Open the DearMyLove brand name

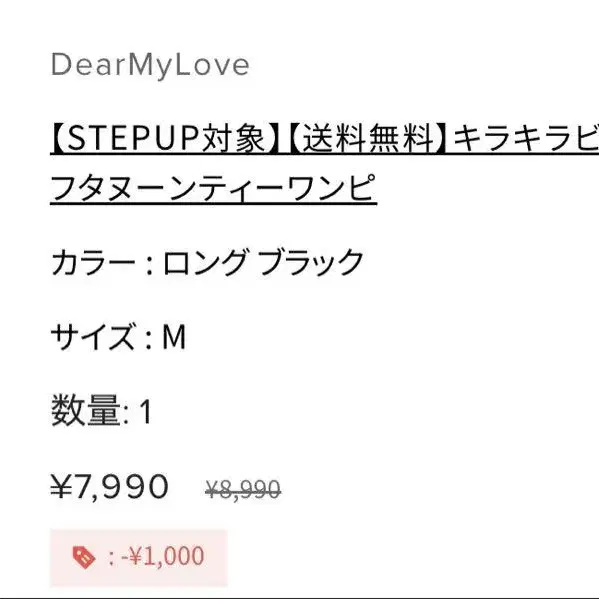click(x=150, y=66)
